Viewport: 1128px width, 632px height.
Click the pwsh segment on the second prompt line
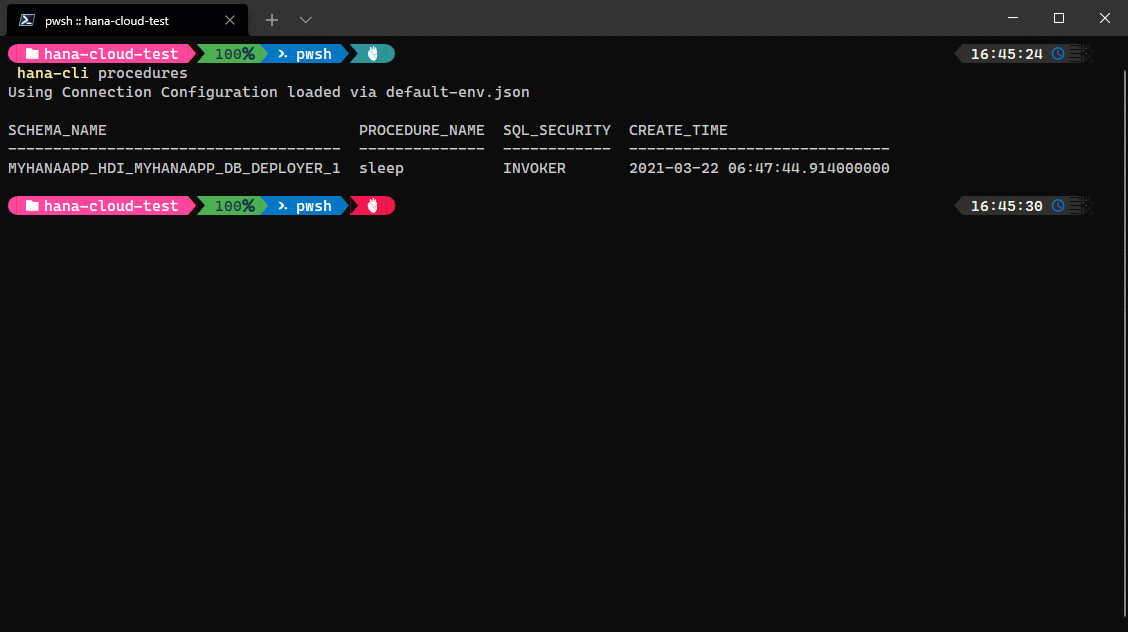[x=310, y=205]
